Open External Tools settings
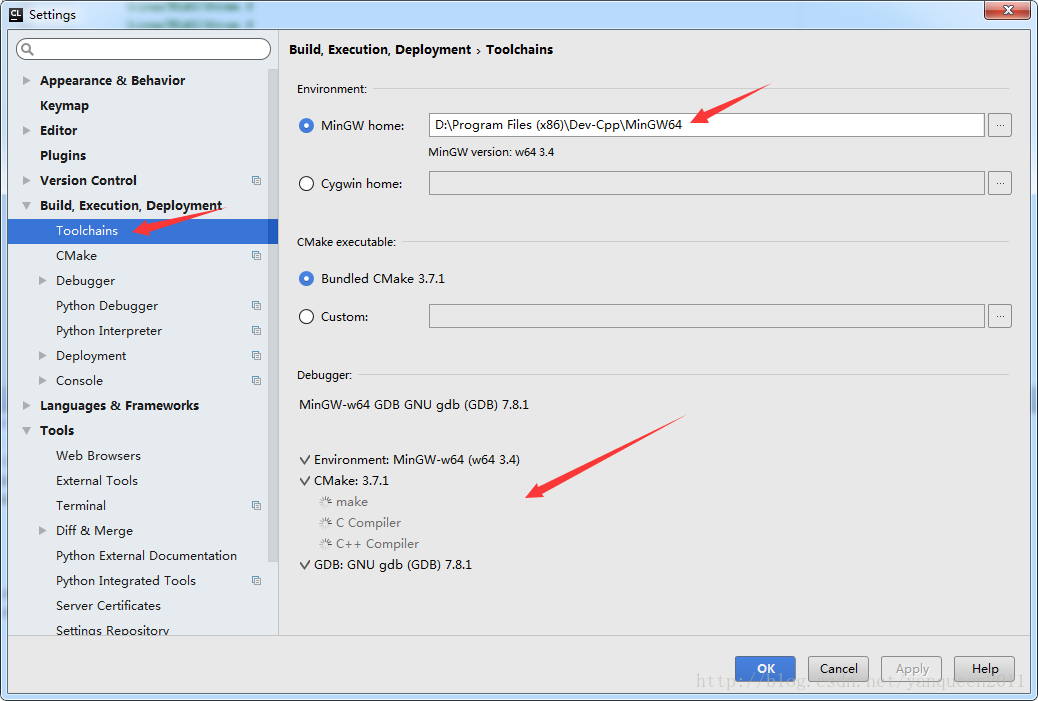This screenshot has height=701, width=1038. tap(97, 481)
